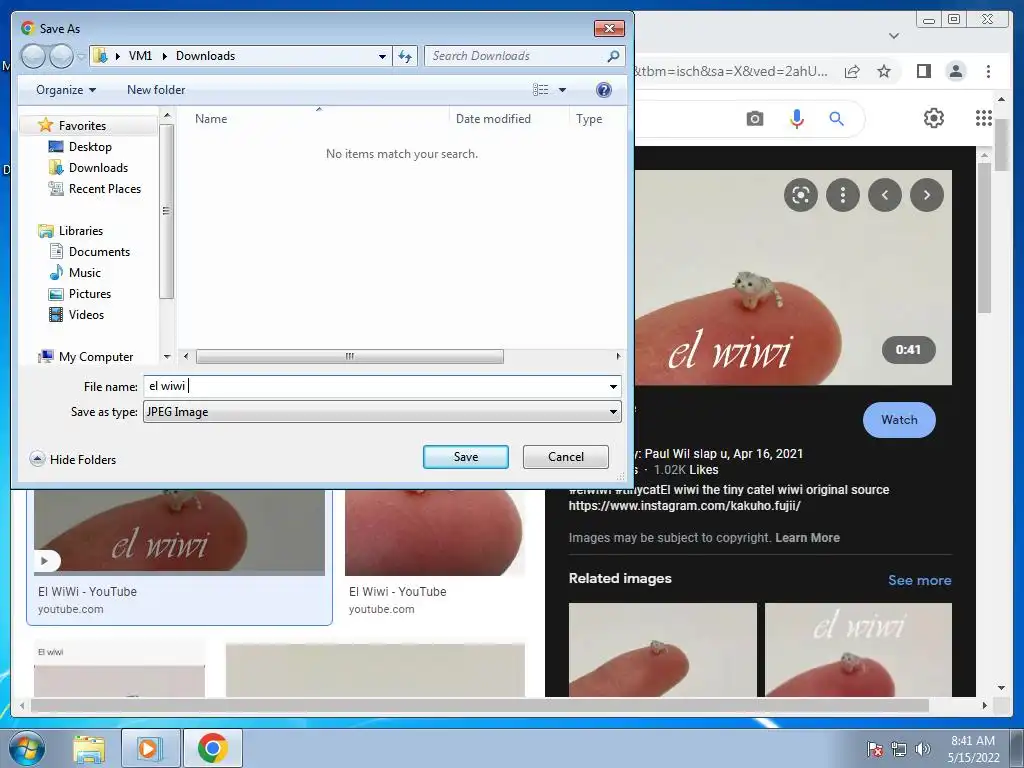Open the Organize menu
The height and width of the screenshot is (768, 1024).
point(66,90)
